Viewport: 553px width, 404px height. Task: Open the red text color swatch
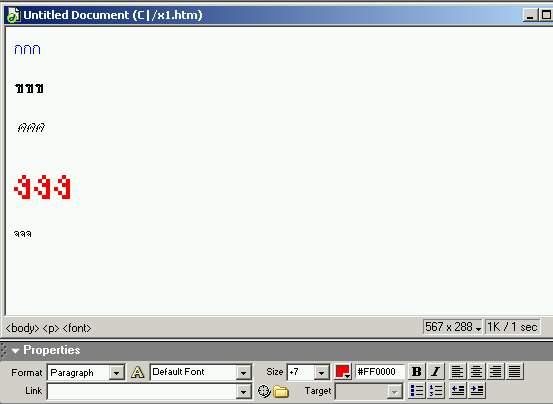coord(342,372)
